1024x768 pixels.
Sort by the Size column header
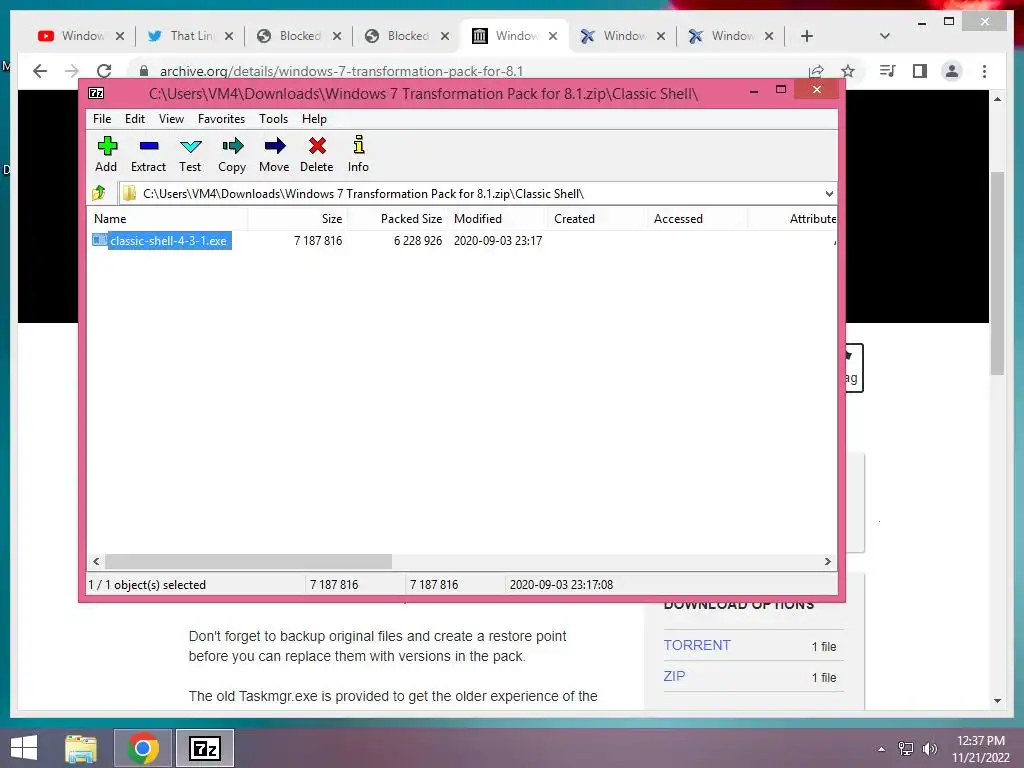coord(298,219)
